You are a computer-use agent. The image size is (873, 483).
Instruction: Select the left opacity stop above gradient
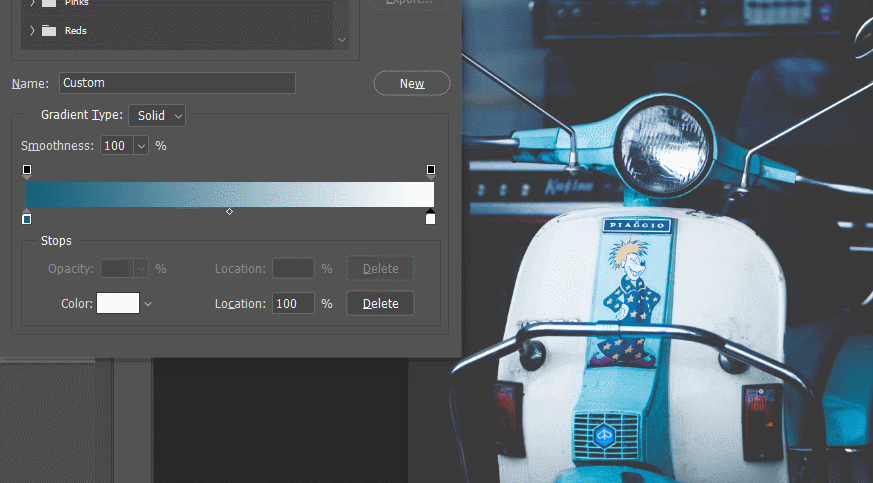(x=27, y=170)
